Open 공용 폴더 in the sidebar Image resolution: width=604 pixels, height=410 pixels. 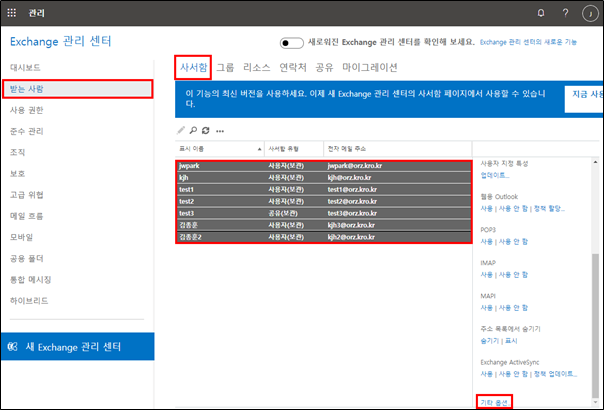(27, 259)
